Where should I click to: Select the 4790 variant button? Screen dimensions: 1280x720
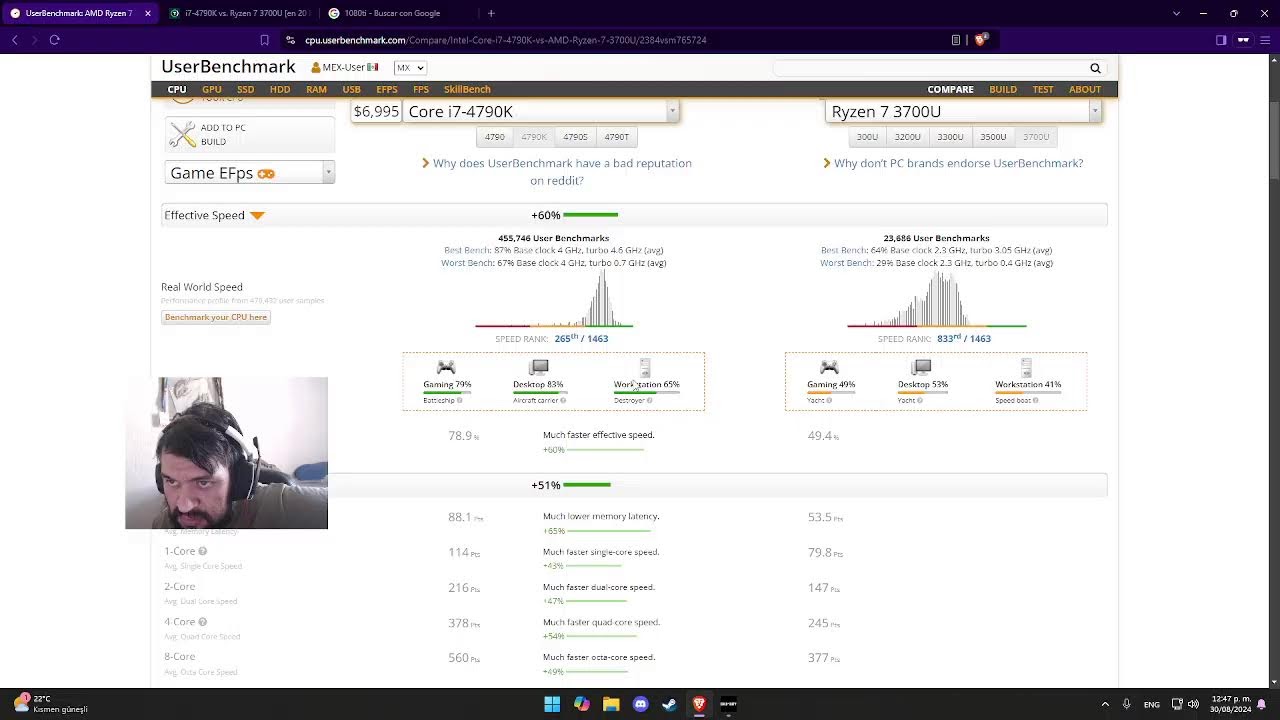(x=495, y=137)
